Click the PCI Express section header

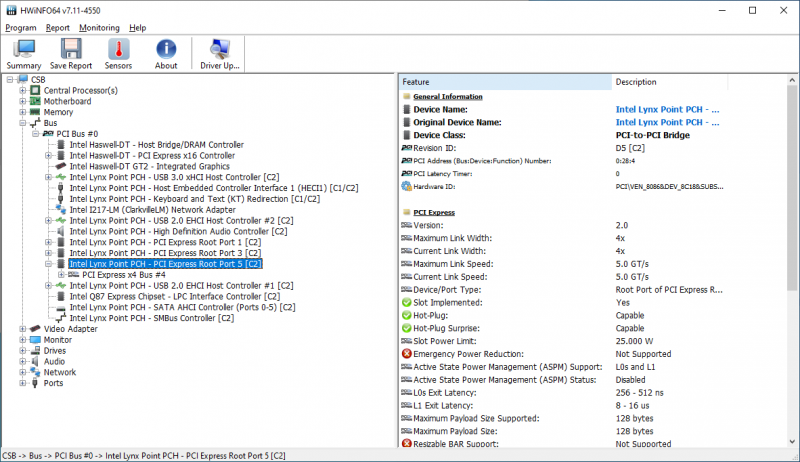pos(434,213)
